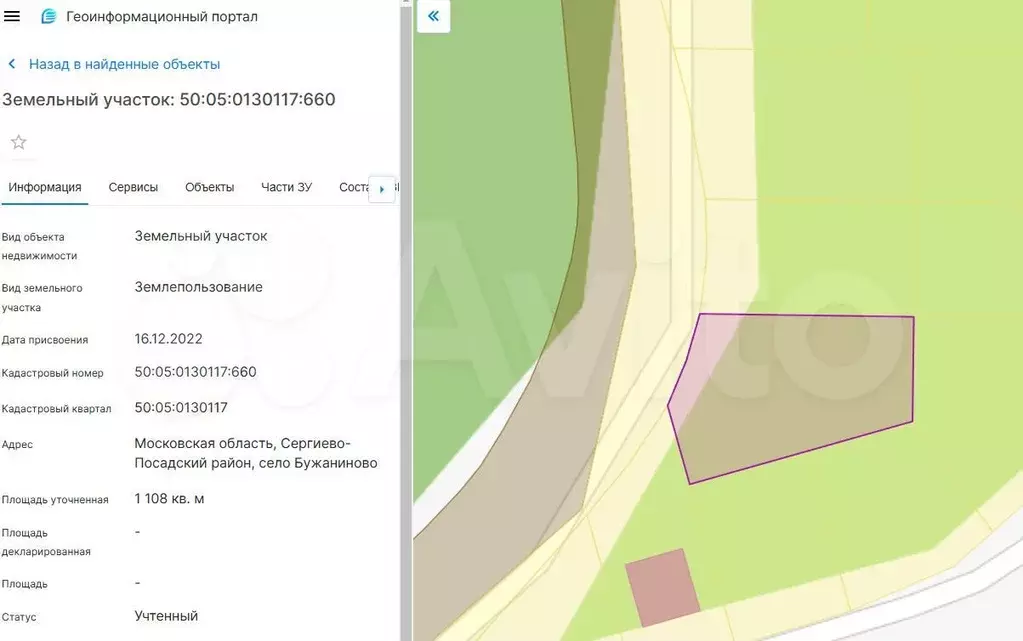
Task: Click the label Площадь уточненная
Action: click(x=55, y=500)
